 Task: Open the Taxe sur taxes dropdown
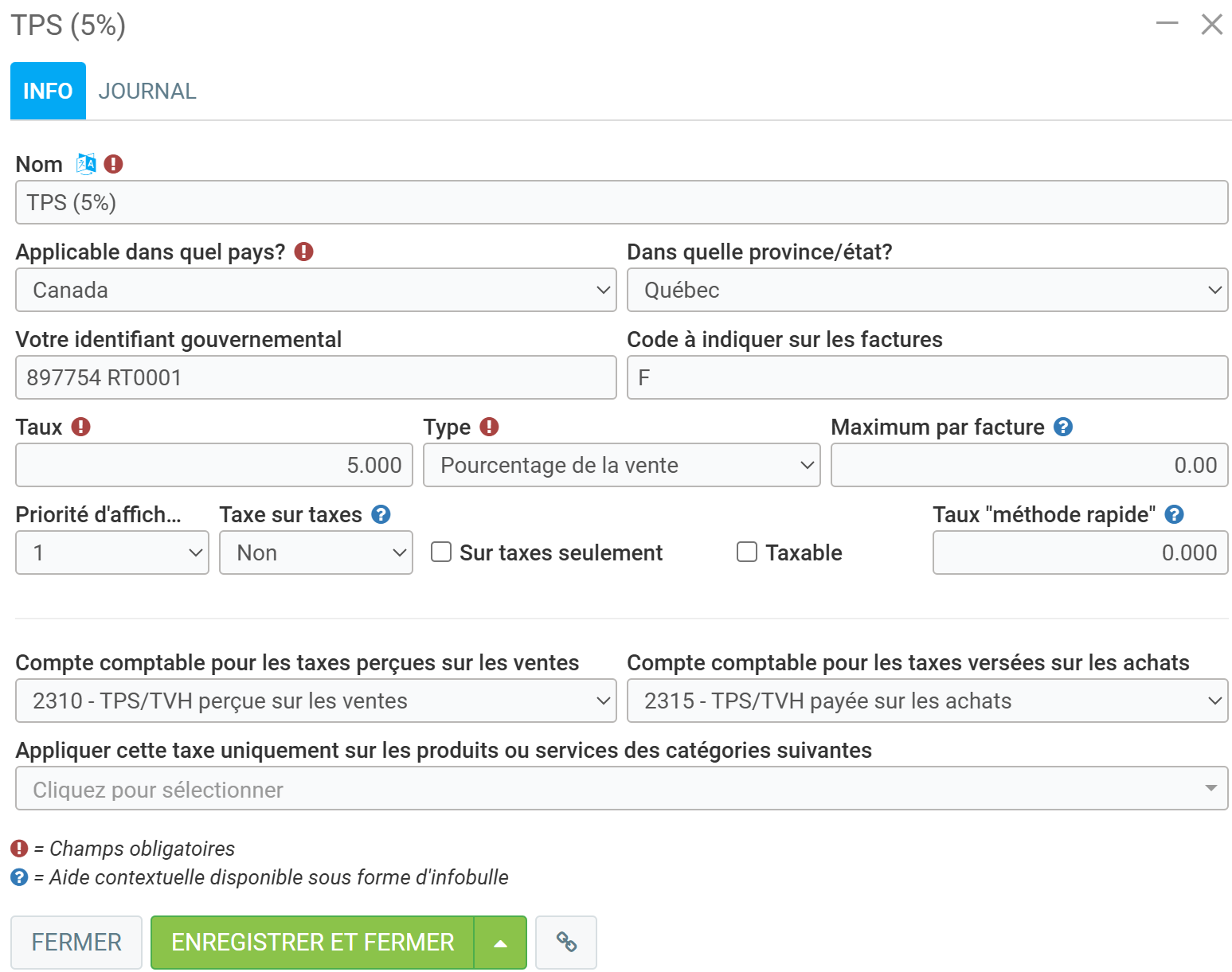click(315, 552)
